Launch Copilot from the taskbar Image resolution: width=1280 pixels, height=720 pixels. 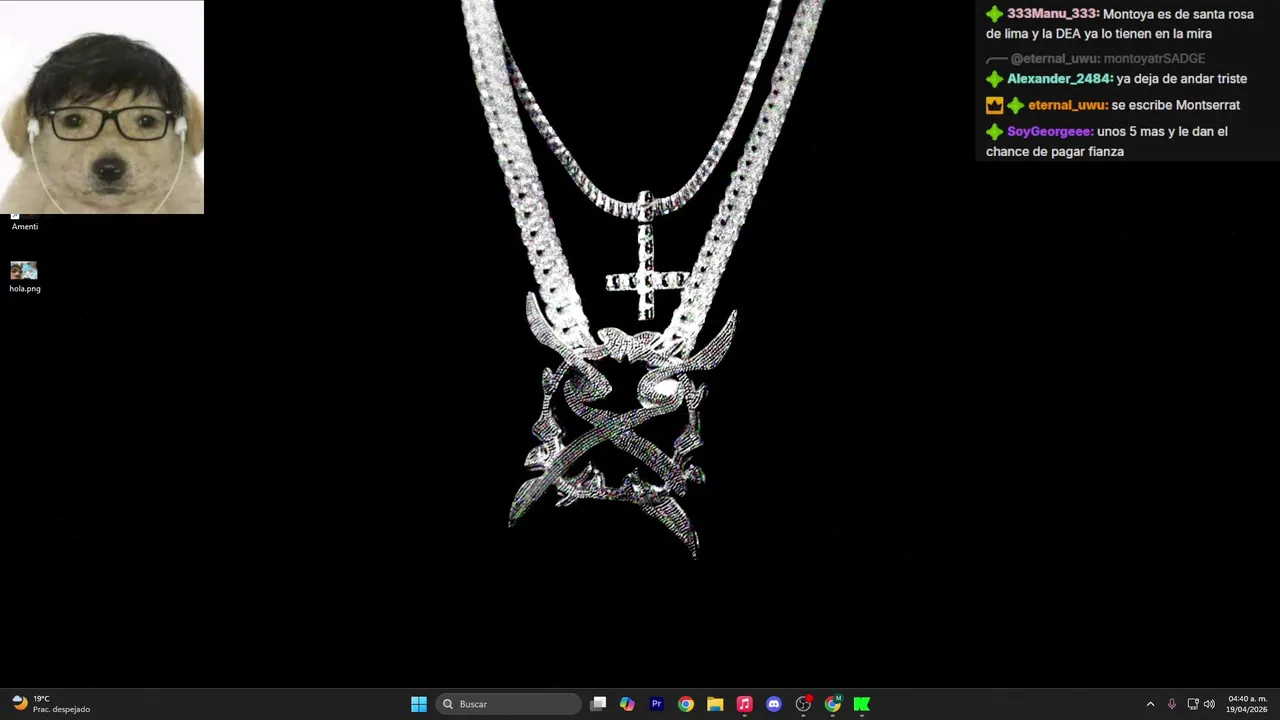point(627,704)
